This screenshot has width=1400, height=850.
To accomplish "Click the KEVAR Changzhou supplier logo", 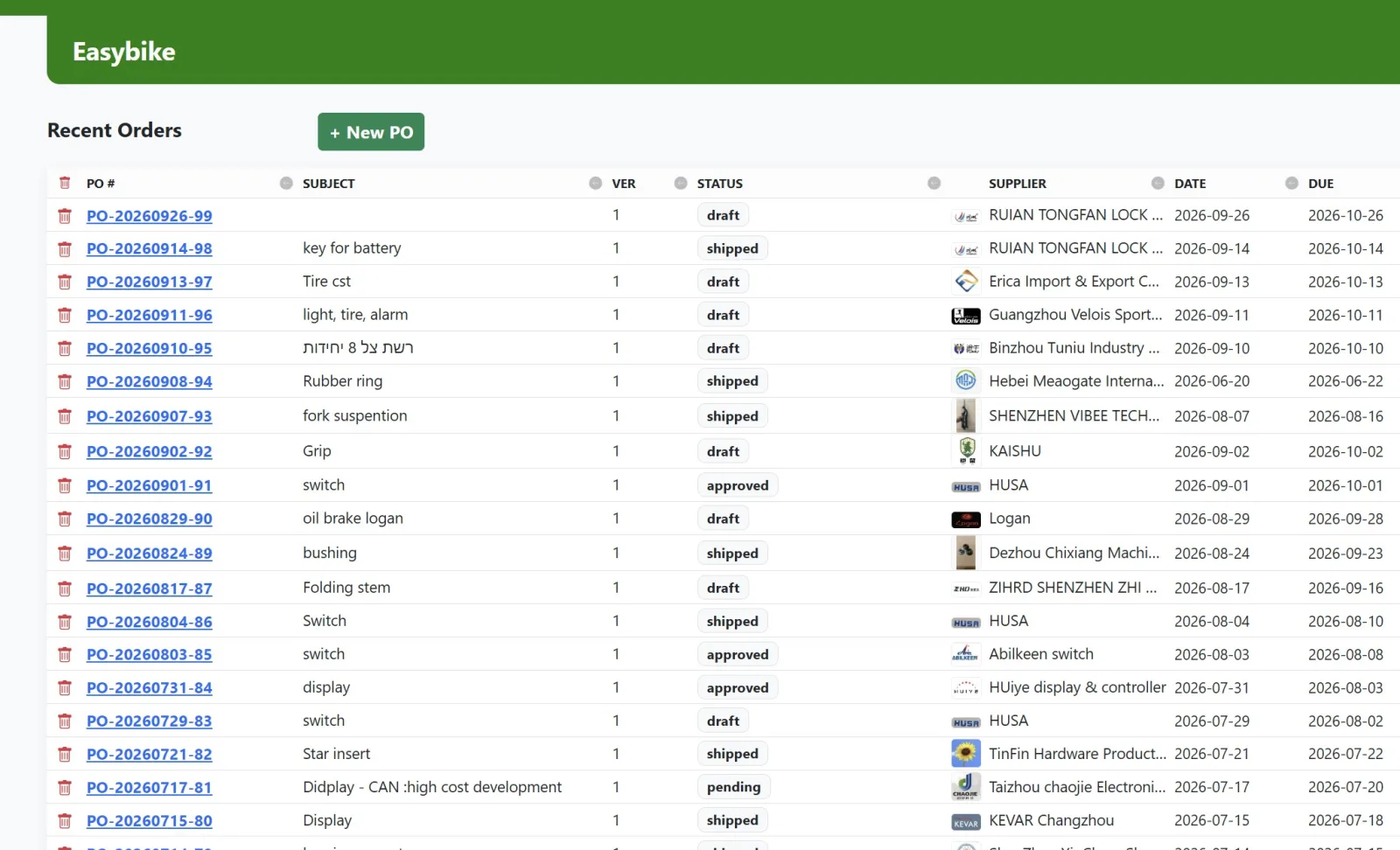I will [966, 822].
